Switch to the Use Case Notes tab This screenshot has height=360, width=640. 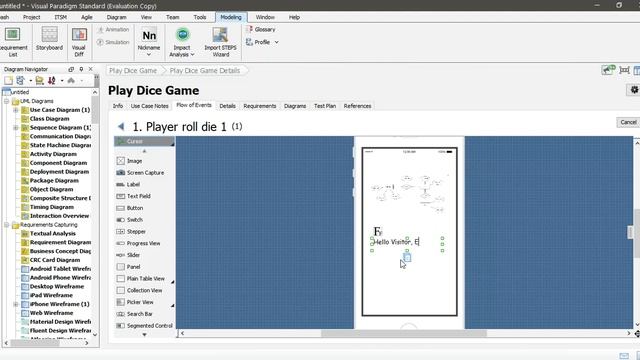click(149, 106)
